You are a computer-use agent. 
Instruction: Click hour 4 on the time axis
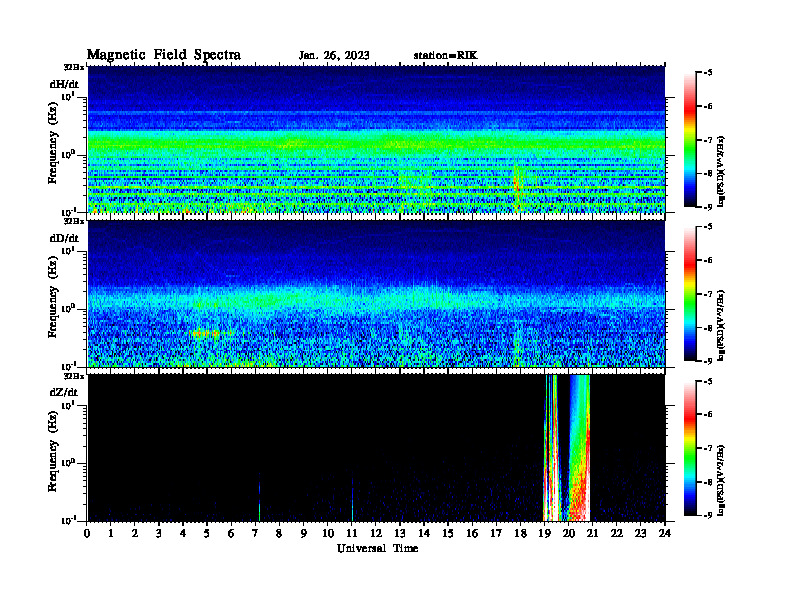pos(183,533)
